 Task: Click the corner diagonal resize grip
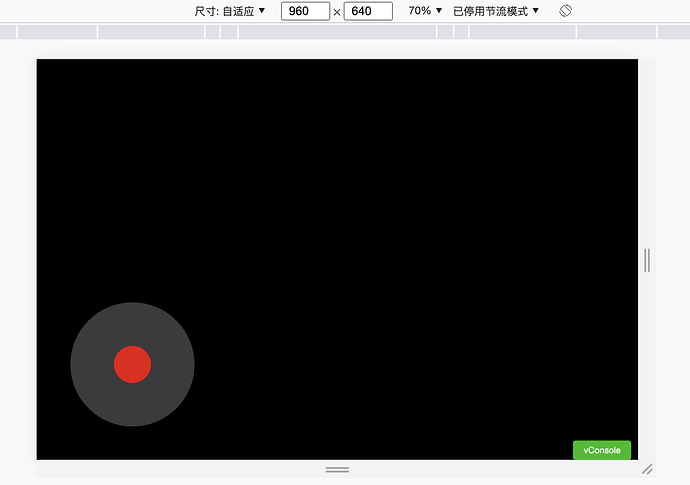[647, 470]
